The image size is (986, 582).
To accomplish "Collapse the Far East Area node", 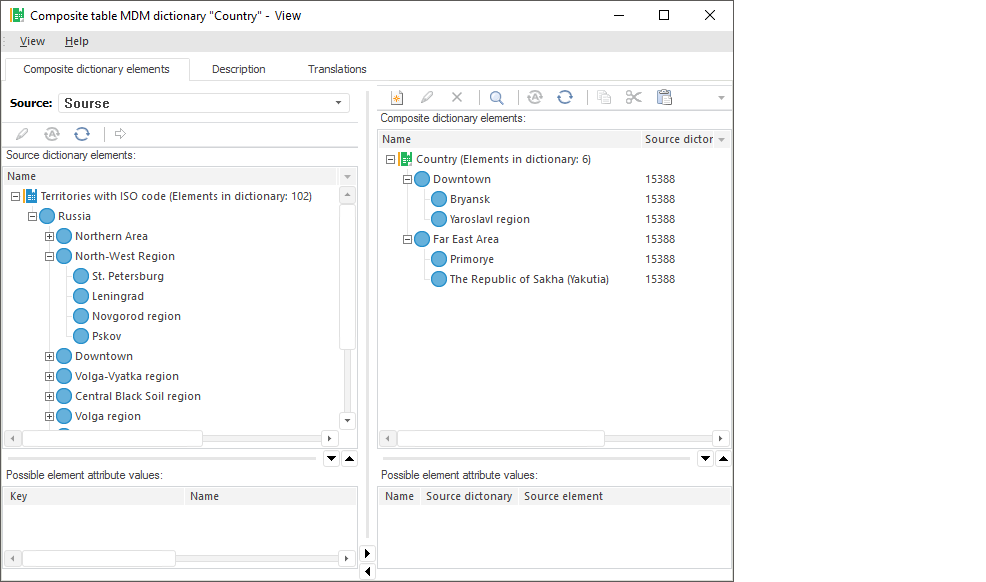I will (x=407, y=239).
